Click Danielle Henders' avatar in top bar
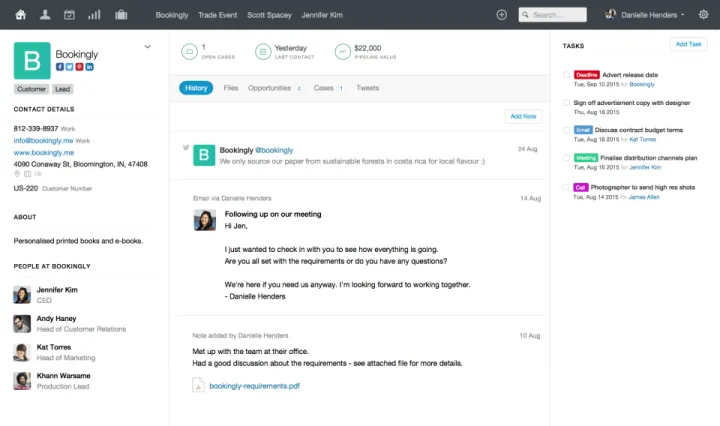 610,14
